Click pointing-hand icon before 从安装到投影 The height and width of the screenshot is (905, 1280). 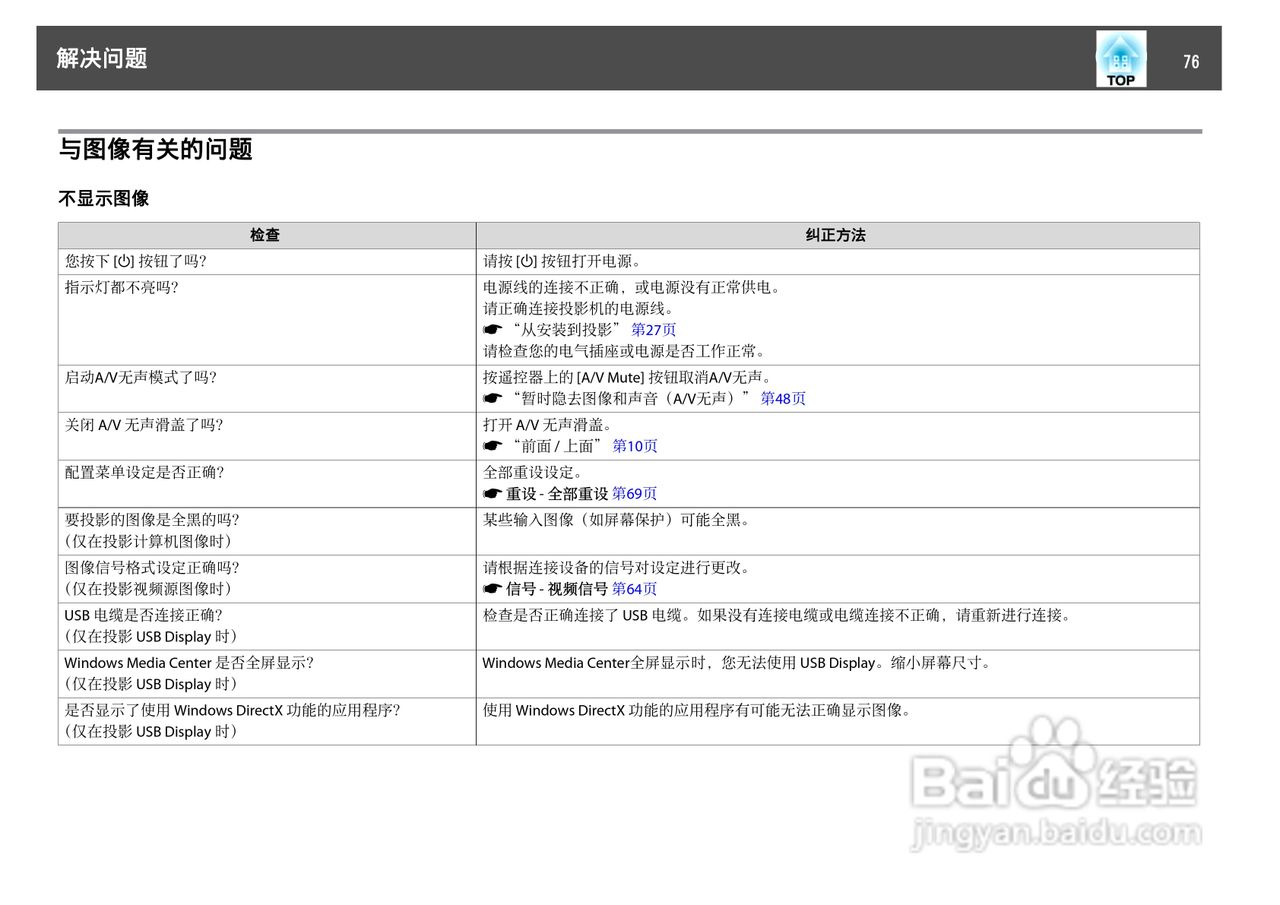[492, 329]
